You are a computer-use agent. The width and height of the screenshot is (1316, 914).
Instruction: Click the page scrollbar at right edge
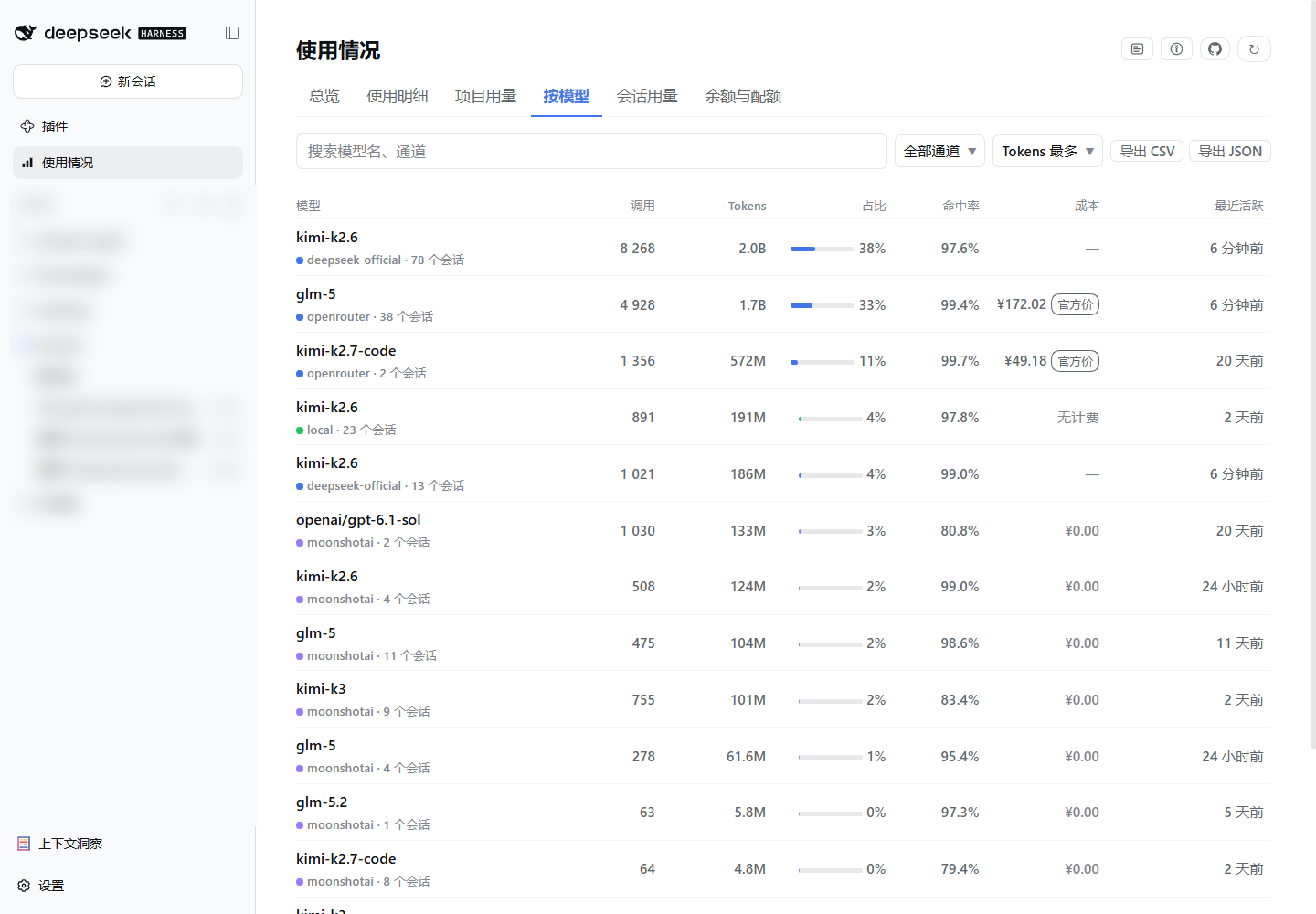point(1312,375)
